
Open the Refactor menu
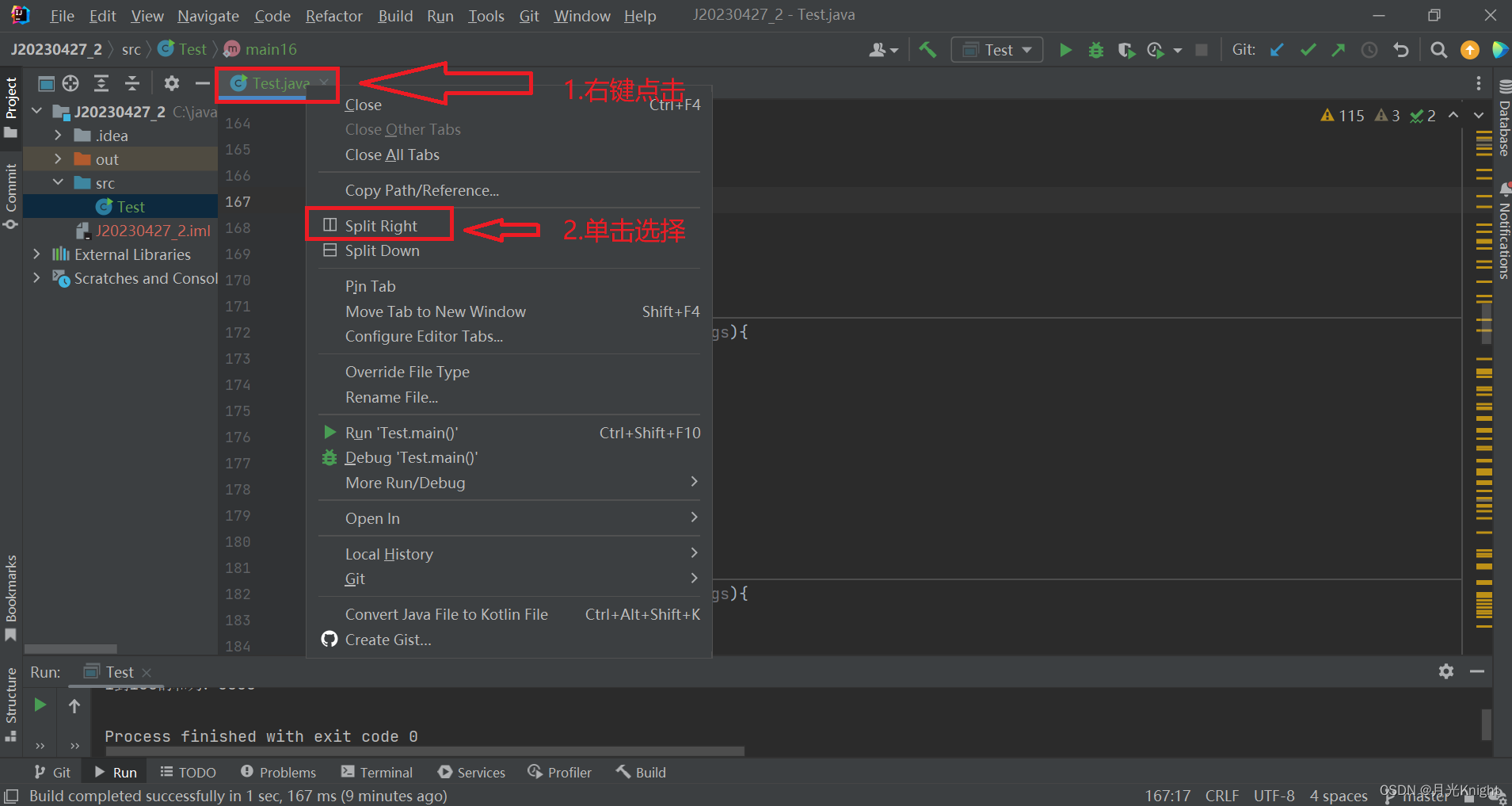[x=333, y=16]
